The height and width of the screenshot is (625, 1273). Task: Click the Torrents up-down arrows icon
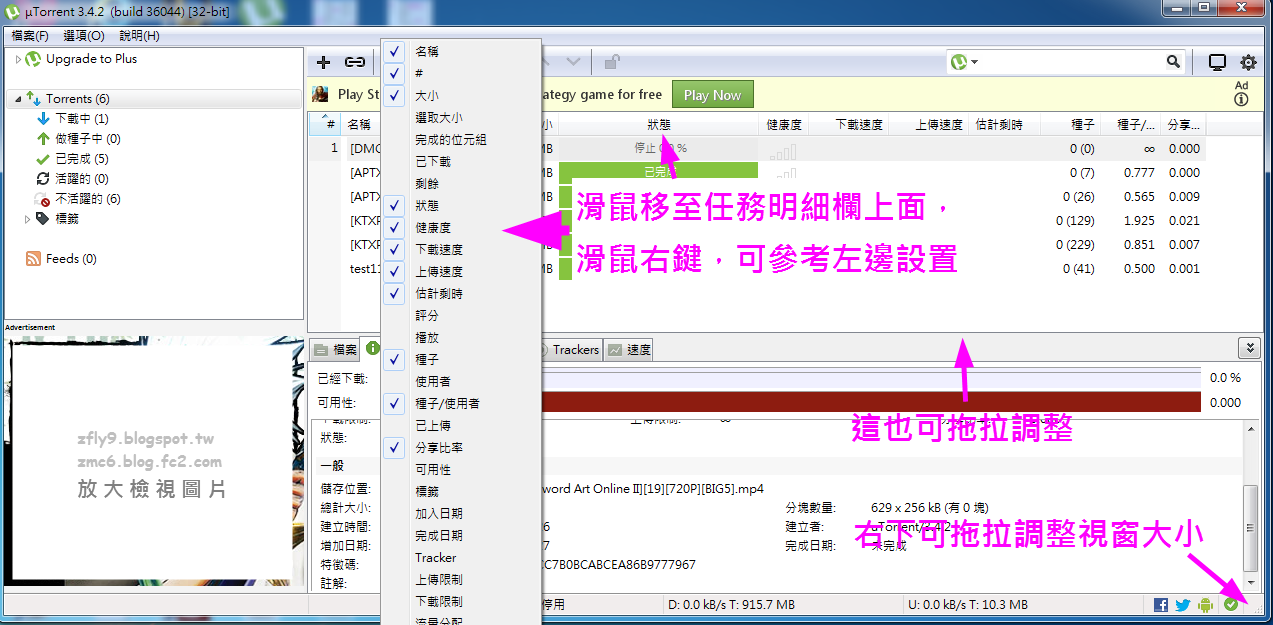coord(33,99)
